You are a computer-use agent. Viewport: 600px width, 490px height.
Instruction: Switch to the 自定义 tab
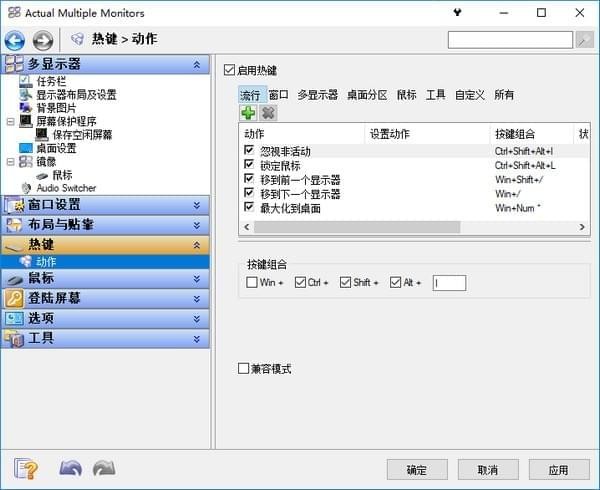pos(470,94)
